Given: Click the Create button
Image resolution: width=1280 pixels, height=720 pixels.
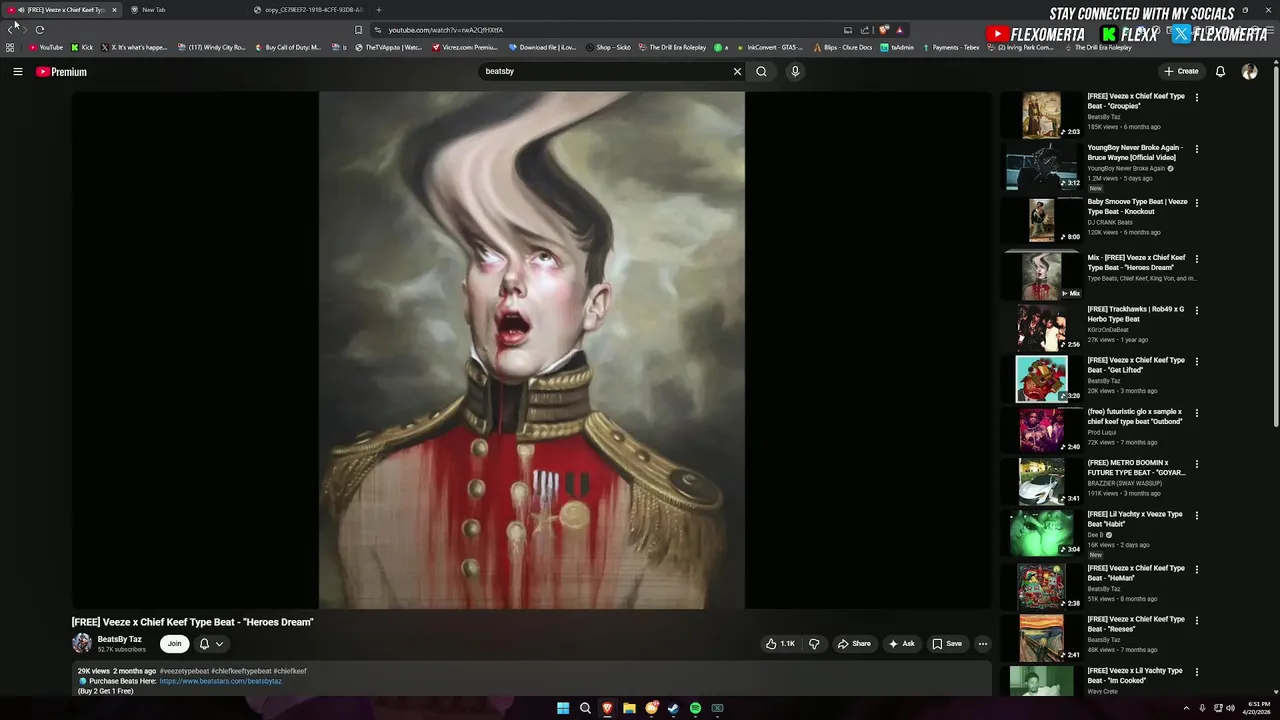Looking at the screenshot, I should coord(1181,72).
